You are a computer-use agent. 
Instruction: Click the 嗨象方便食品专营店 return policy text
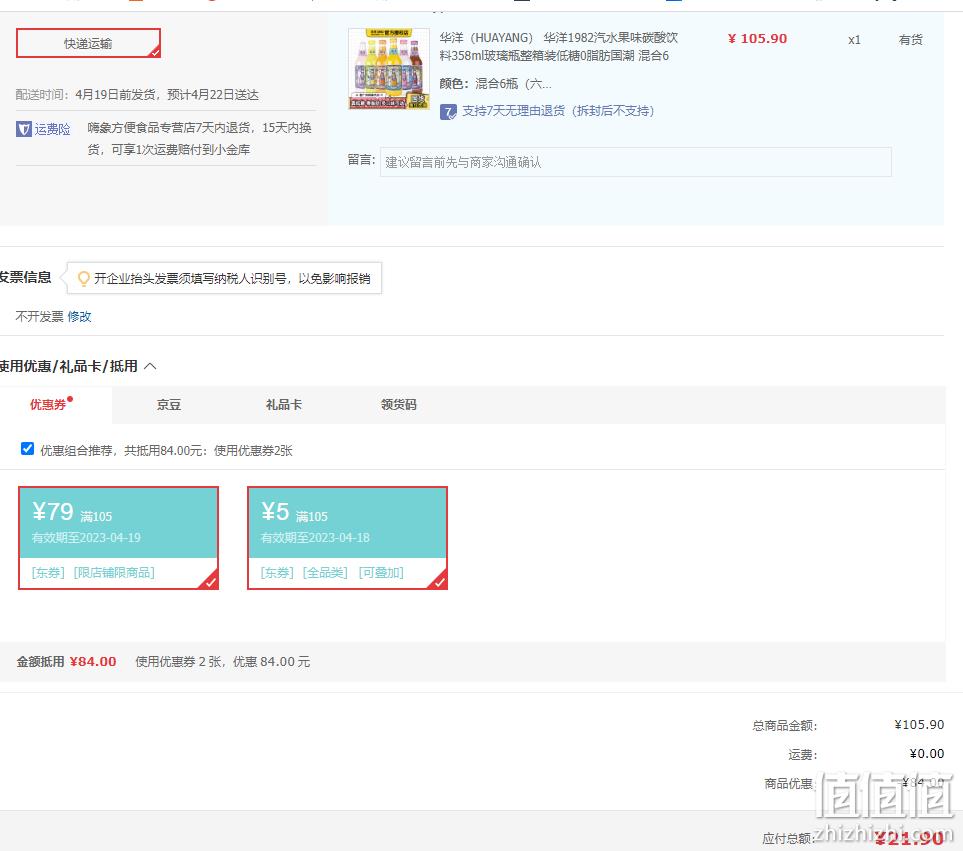tap(200, 139)
